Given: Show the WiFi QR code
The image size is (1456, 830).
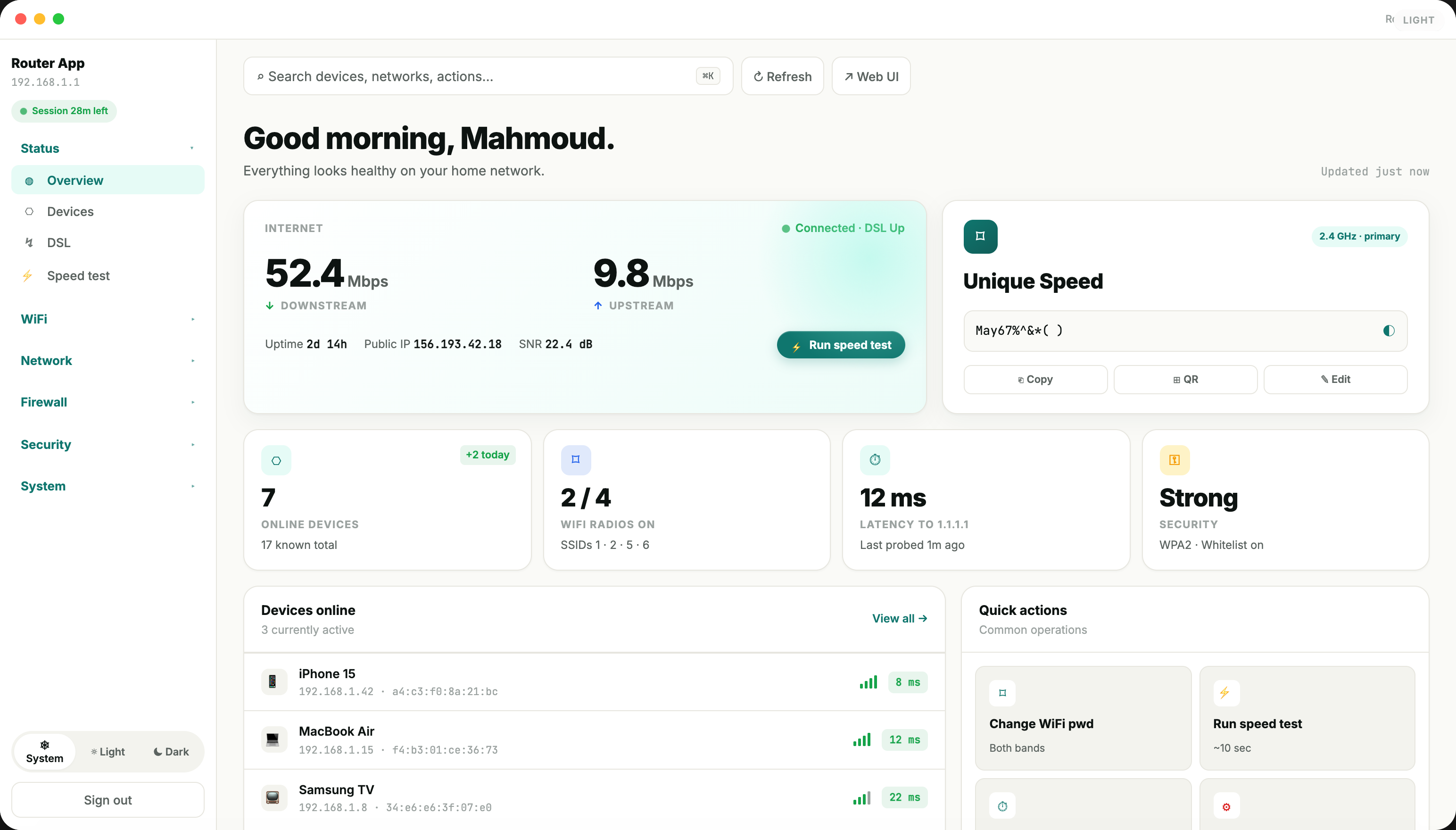Looking at the screenshot, I should click(x=1185, y=380).
